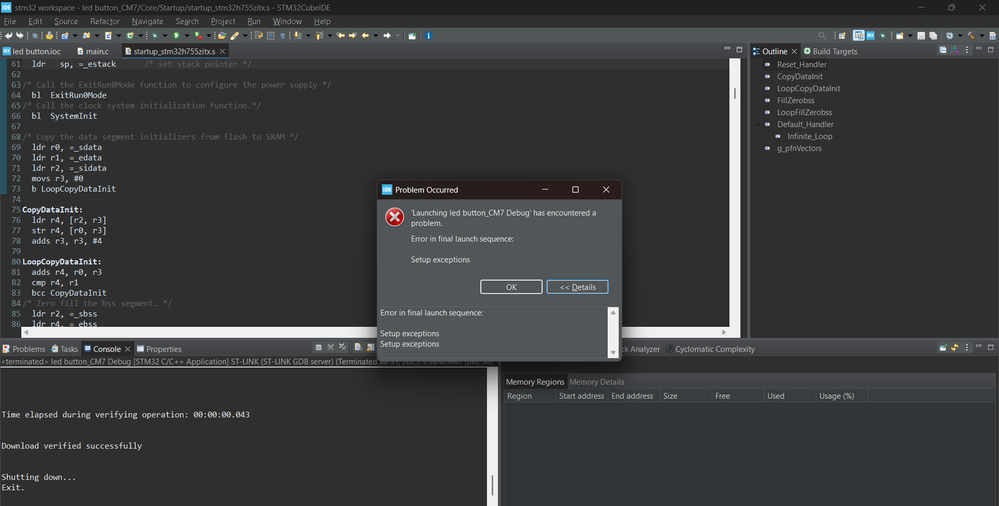This screenshot has width=999, height=506.
Task: Open the Window menu
Action: coord(287,21)
